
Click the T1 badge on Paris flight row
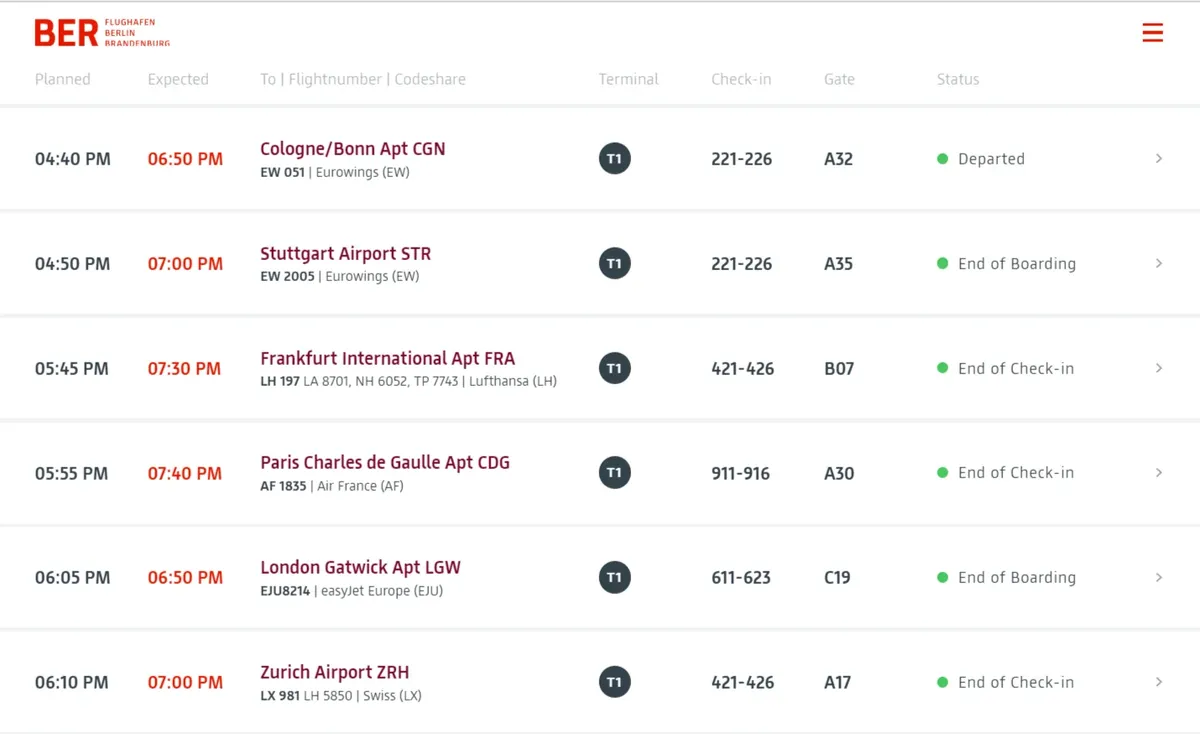click(x=614, y=473)
